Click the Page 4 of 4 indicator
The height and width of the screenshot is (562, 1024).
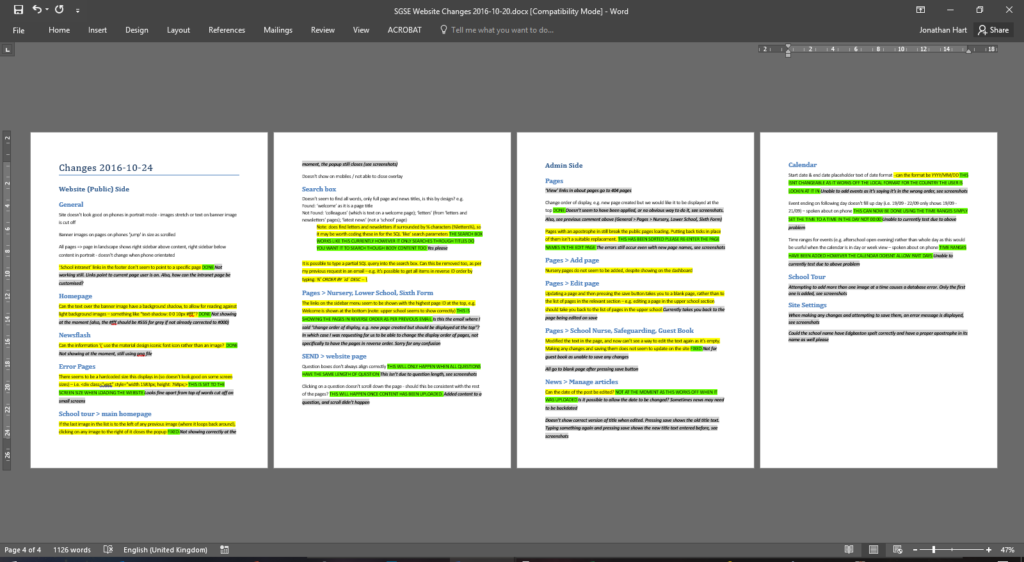point(22,550)
